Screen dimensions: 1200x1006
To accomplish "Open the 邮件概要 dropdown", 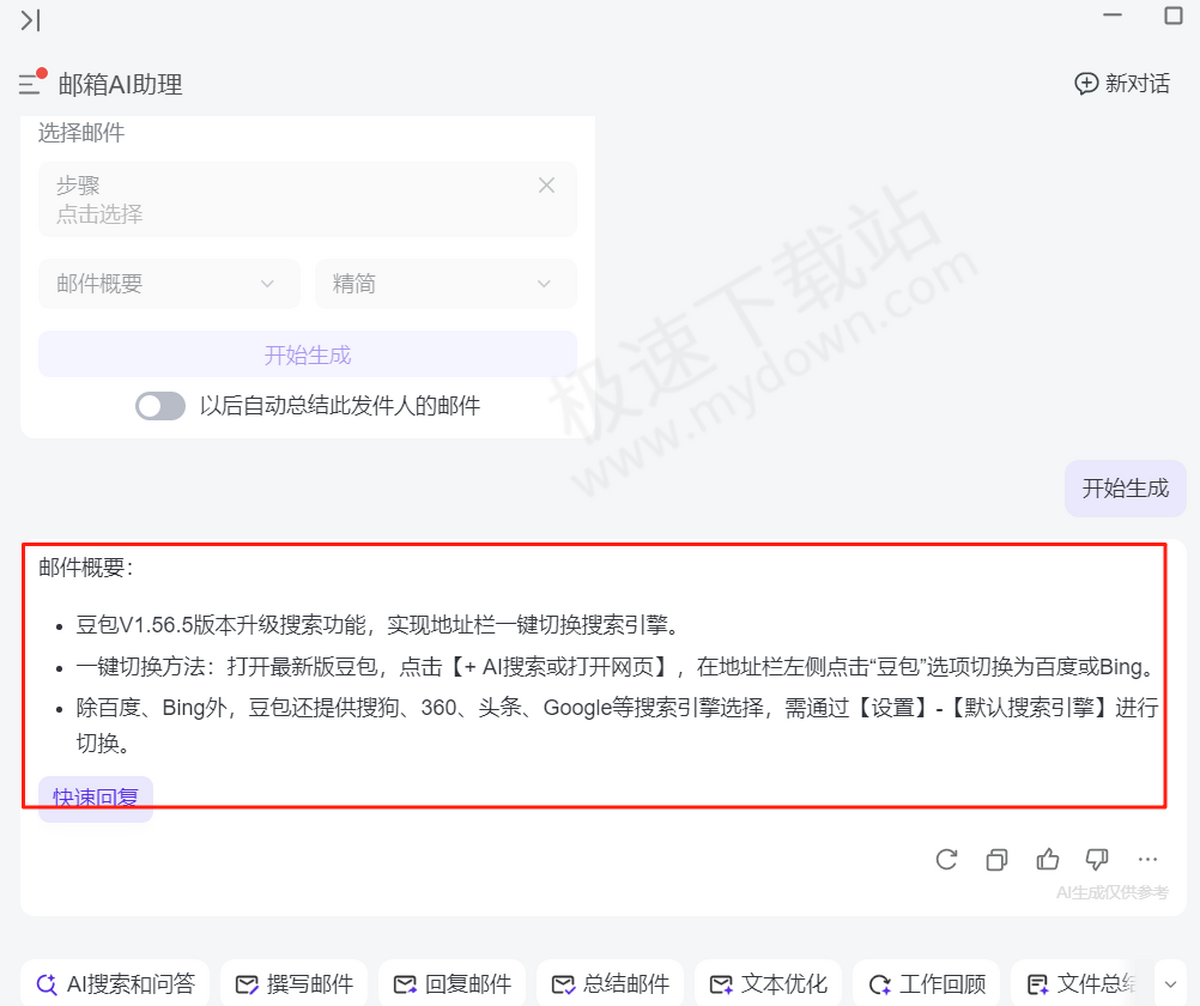I will [x=168, y=284].
